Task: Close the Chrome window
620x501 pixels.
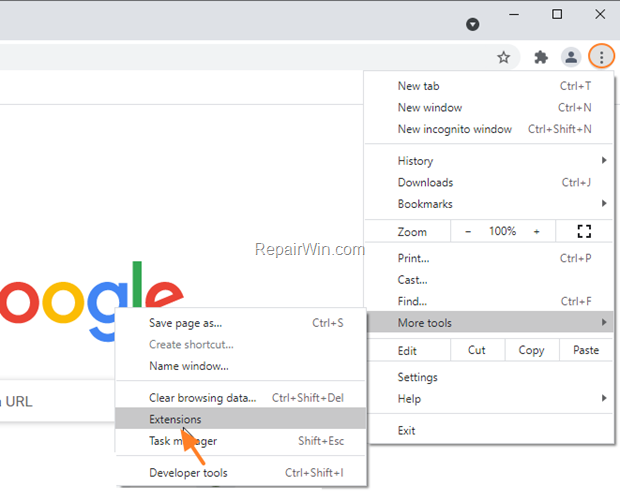Action: pos(600,15)
